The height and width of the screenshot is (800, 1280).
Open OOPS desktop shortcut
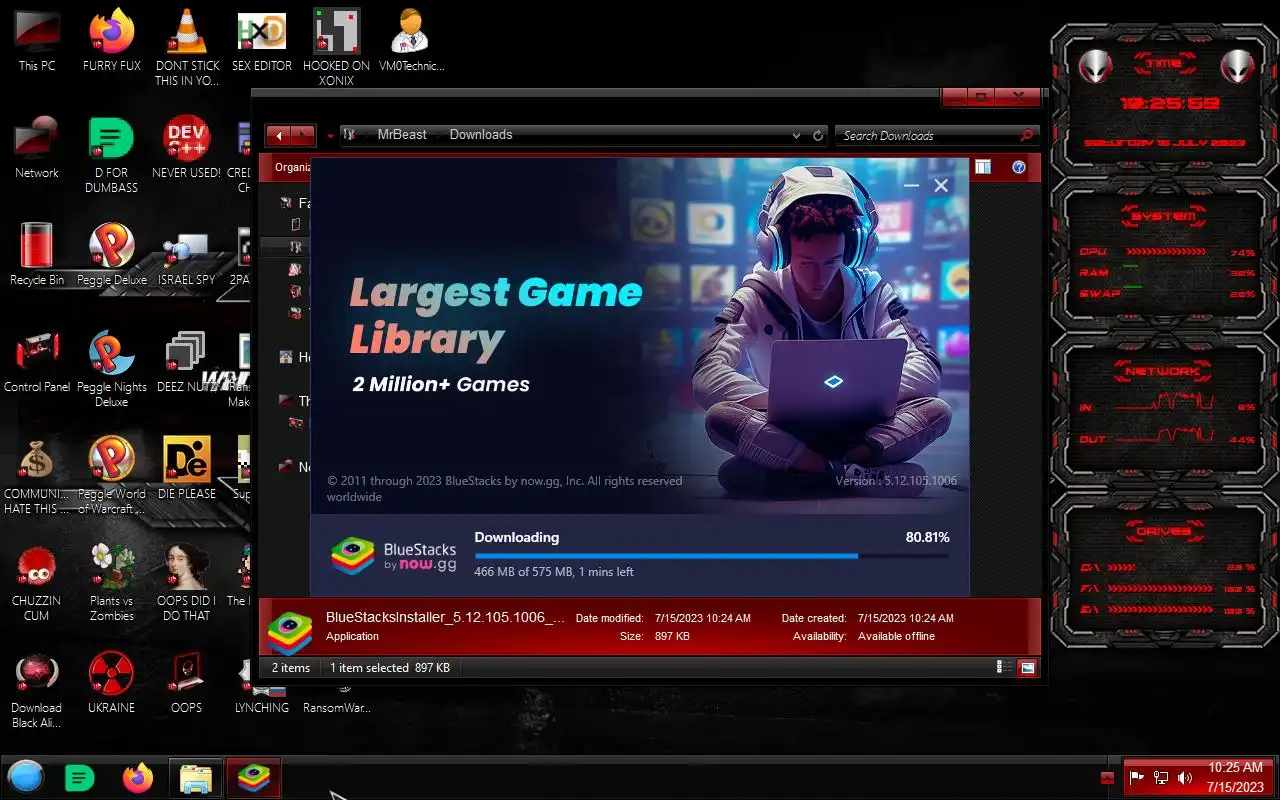tap(186, 683)
